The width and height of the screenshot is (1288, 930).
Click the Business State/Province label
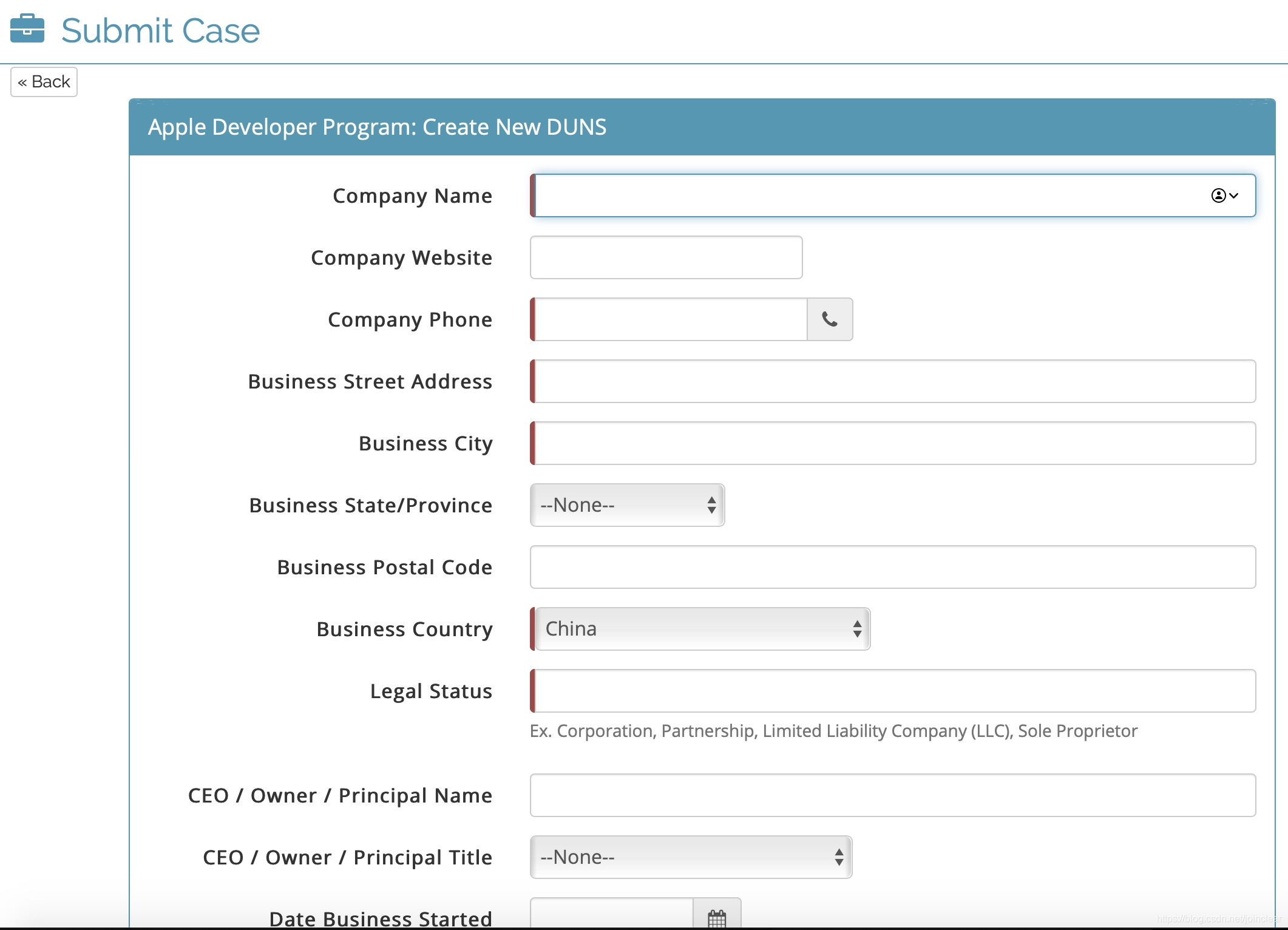371,506
